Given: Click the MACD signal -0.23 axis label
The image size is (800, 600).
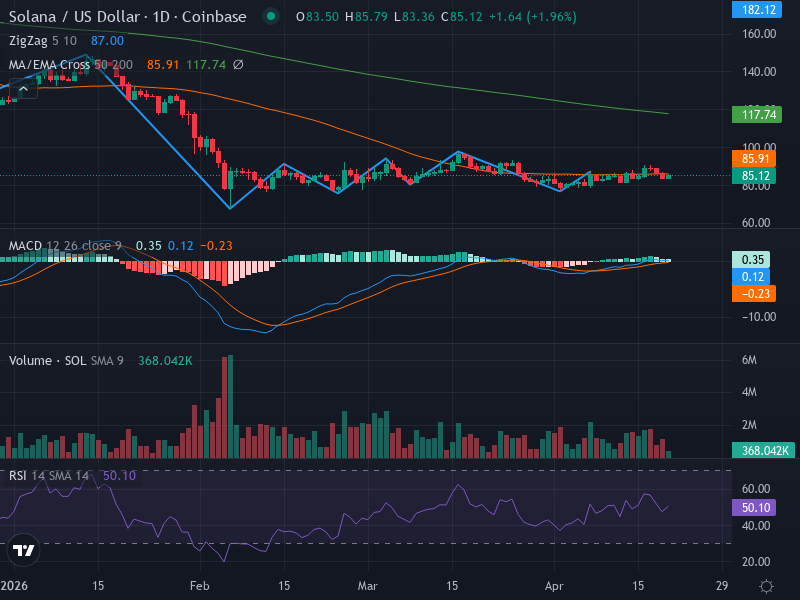Looking at the screenshot, I should coord(754,294).
